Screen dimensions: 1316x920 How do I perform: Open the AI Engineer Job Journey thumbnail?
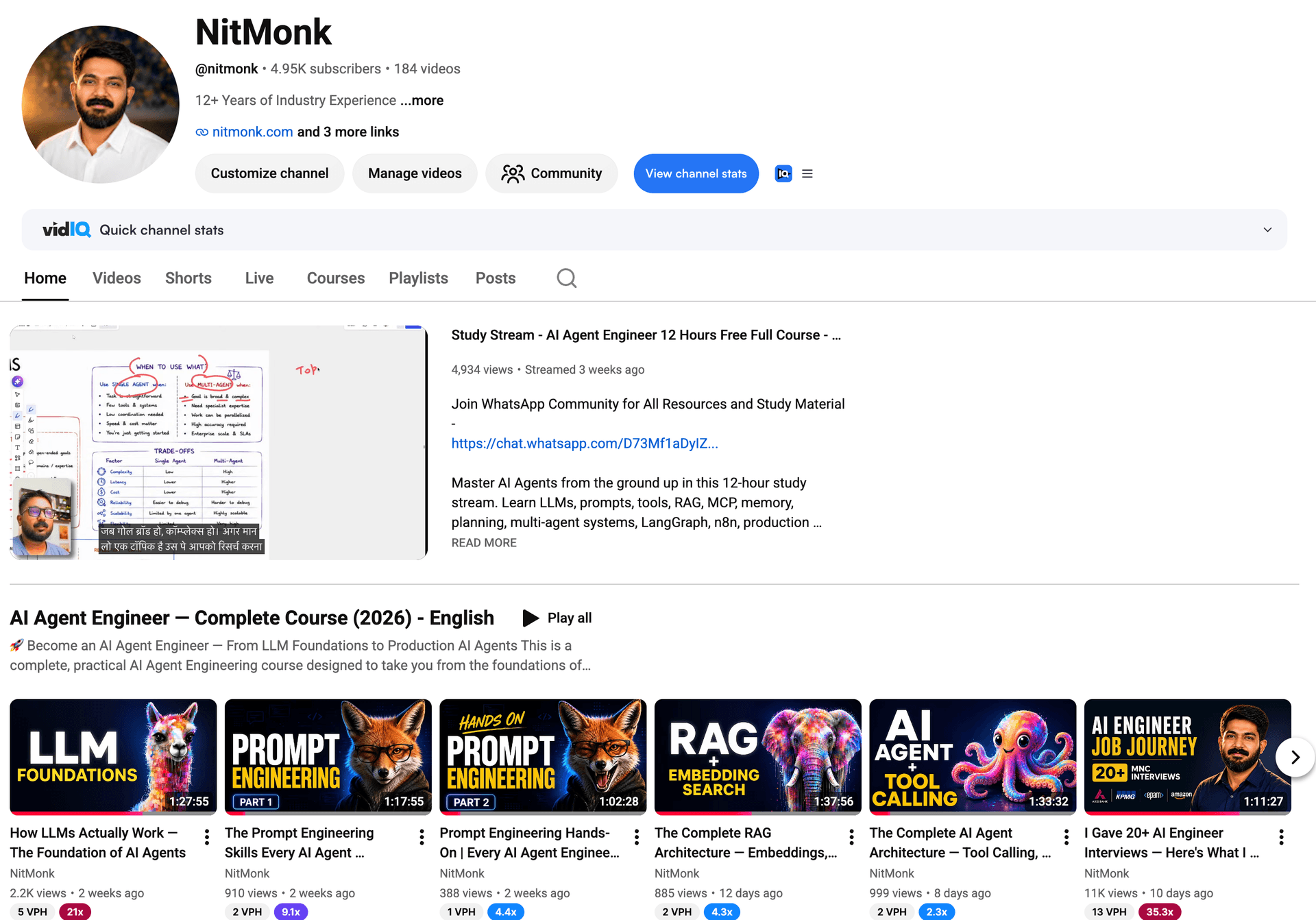click(1187, 756)
